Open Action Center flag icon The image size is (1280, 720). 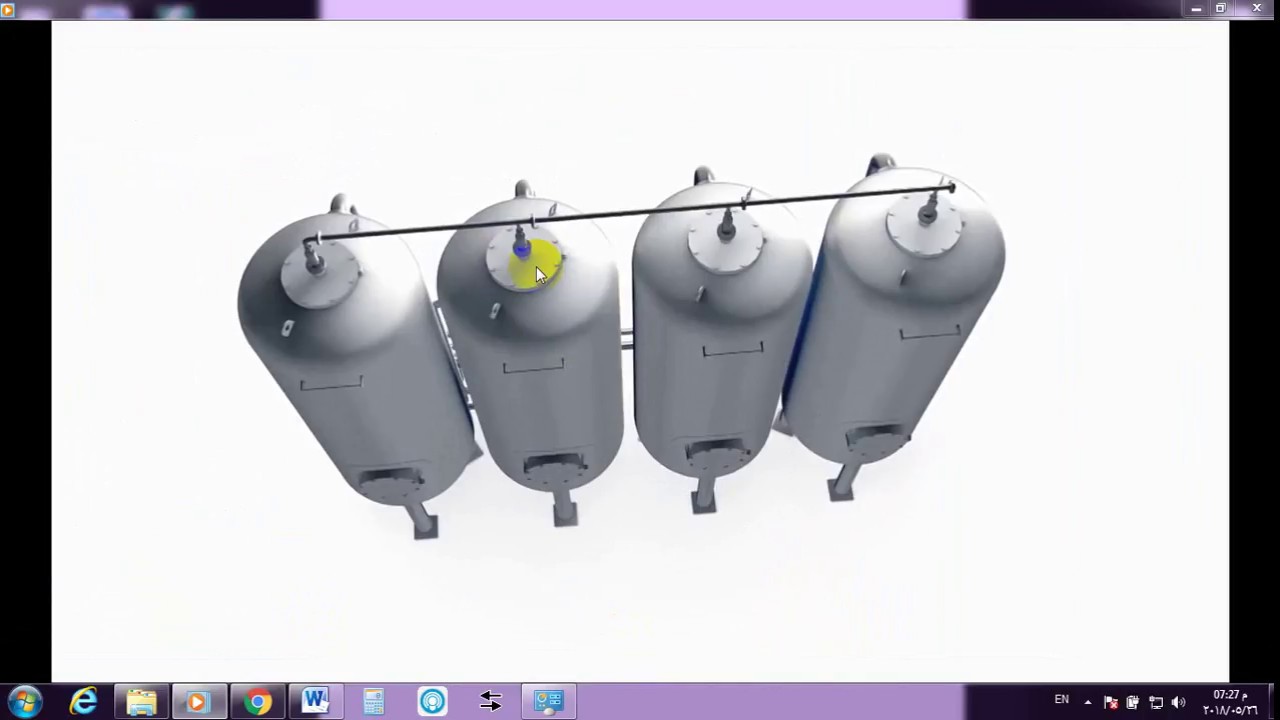(1110, 703)
